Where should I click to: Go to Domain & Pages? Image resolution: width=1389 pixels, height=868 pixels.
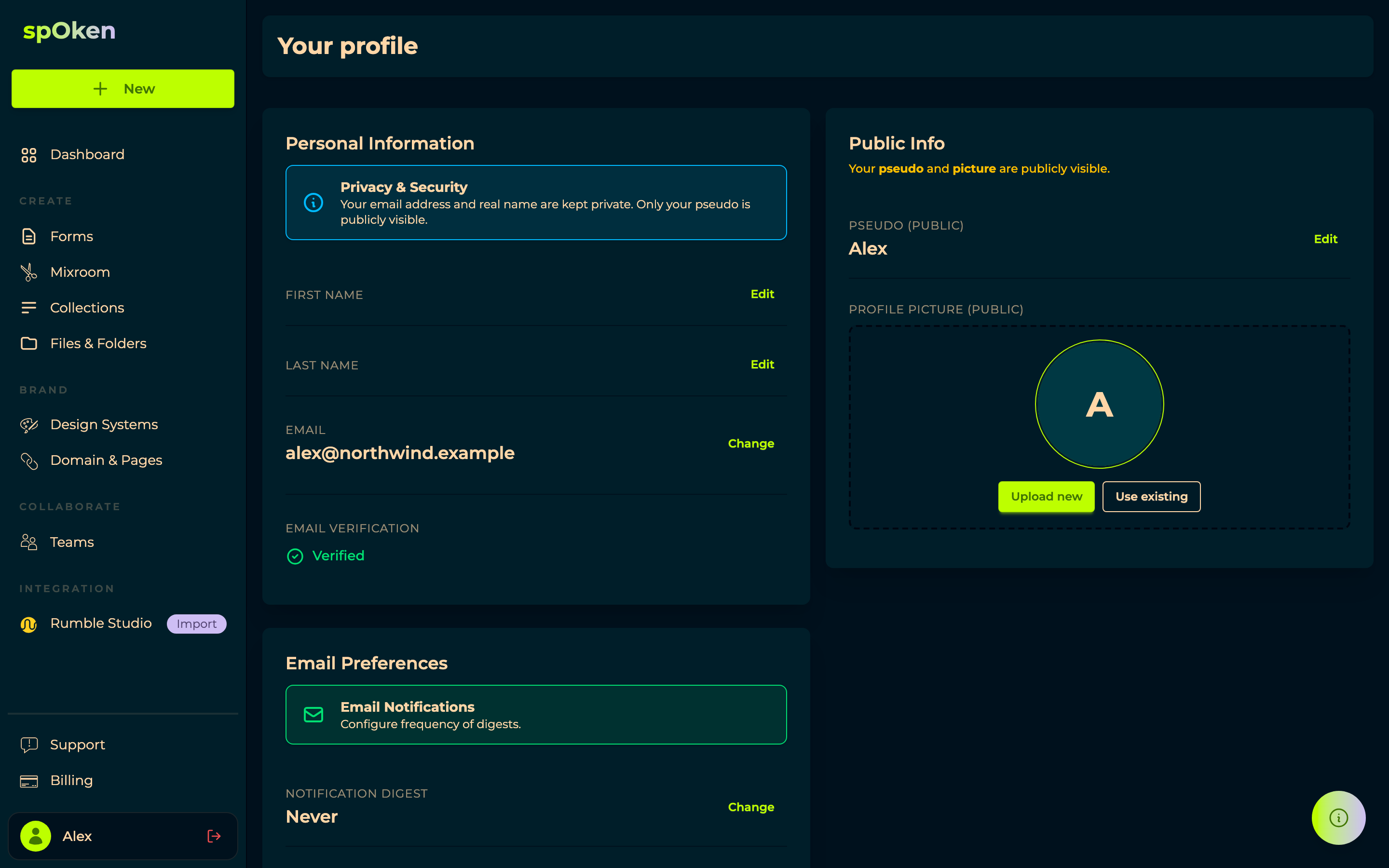tap(123, 461)
